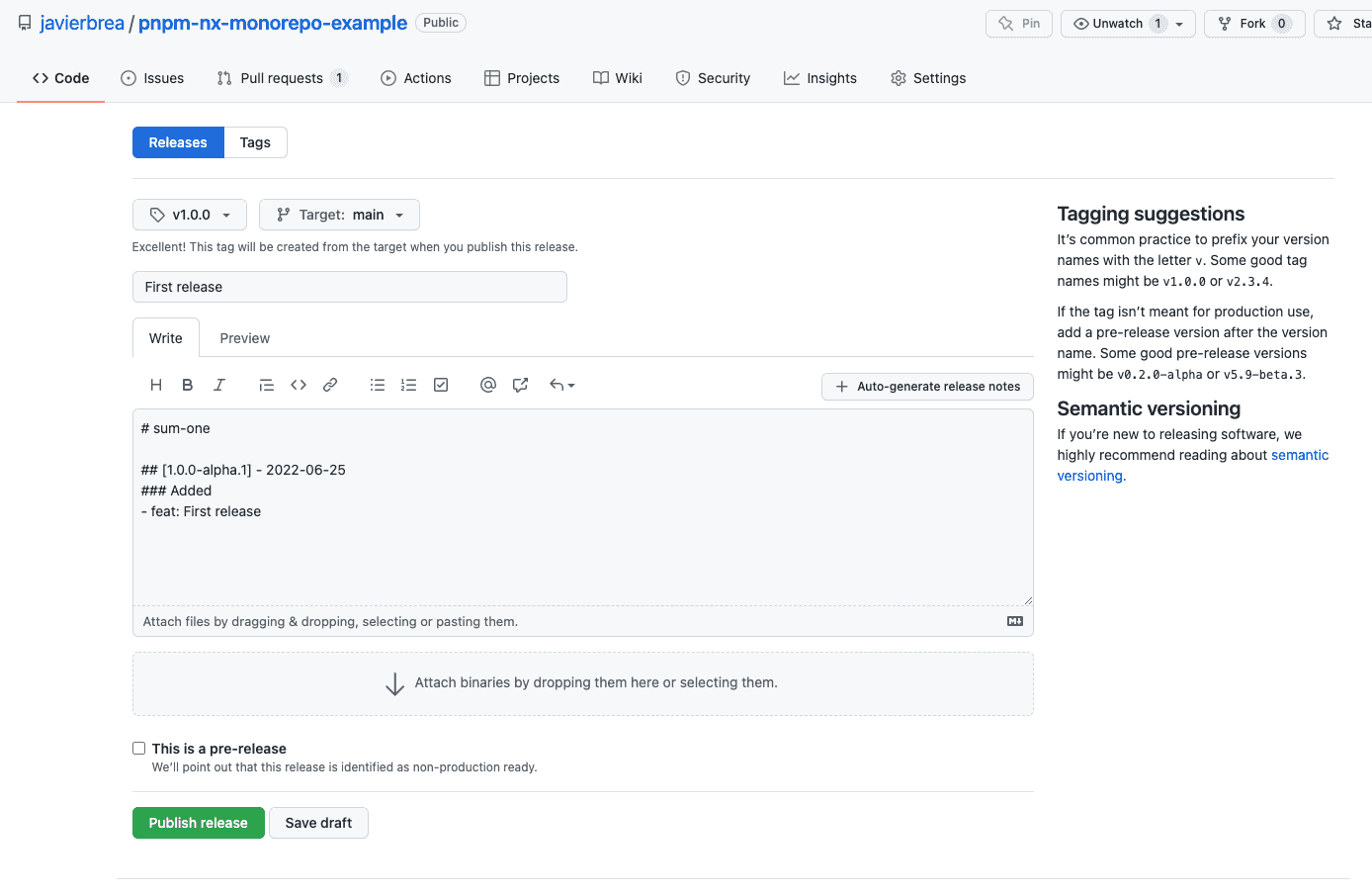Insert a numbered list
The image size is (1372, 896).
click(x=409, y=385)
